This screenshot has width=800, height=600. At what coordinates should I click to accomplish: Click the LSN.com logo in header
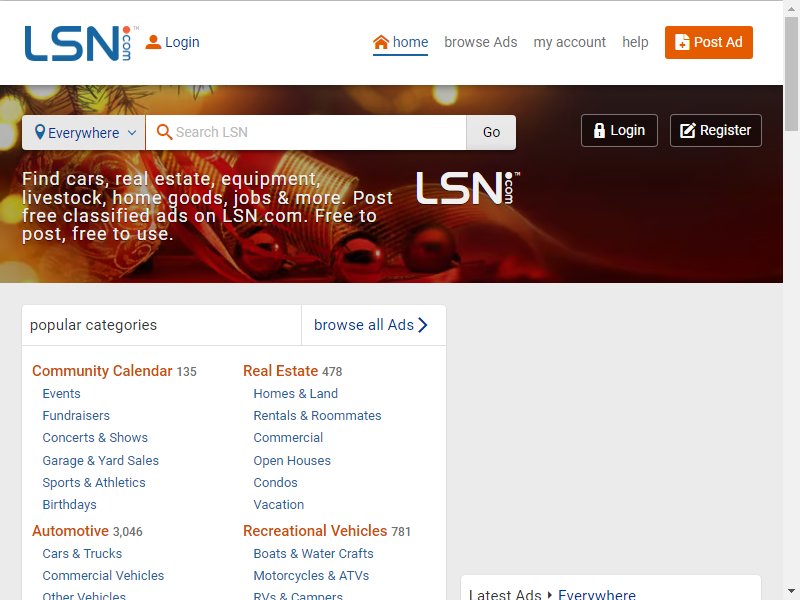click(81, 43)
